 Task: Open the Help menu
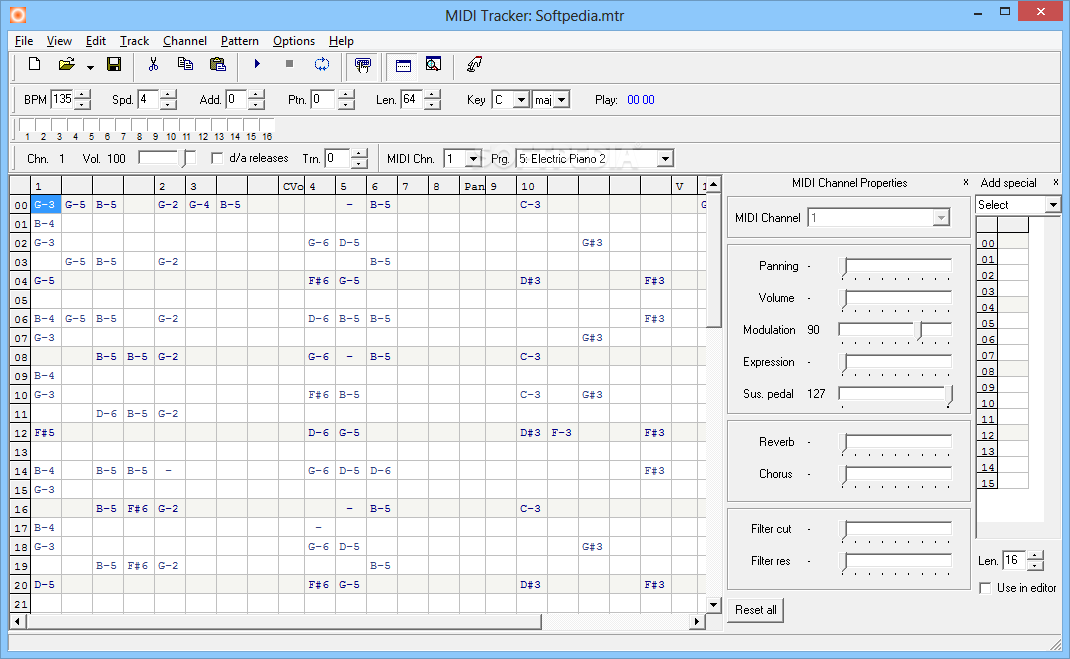pyautogui.click(x=341, y=41)
